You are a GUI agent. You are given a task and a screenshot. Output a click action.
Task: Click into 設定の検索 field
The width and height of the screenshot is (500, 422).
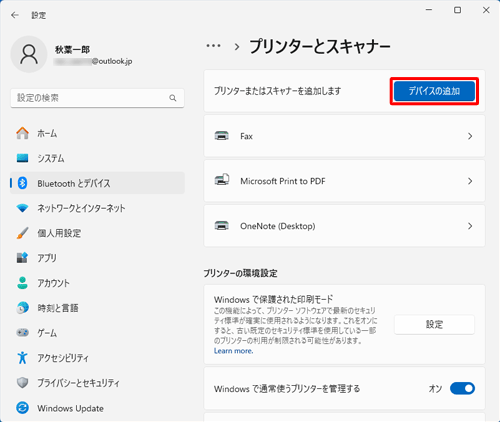(97, 98)
